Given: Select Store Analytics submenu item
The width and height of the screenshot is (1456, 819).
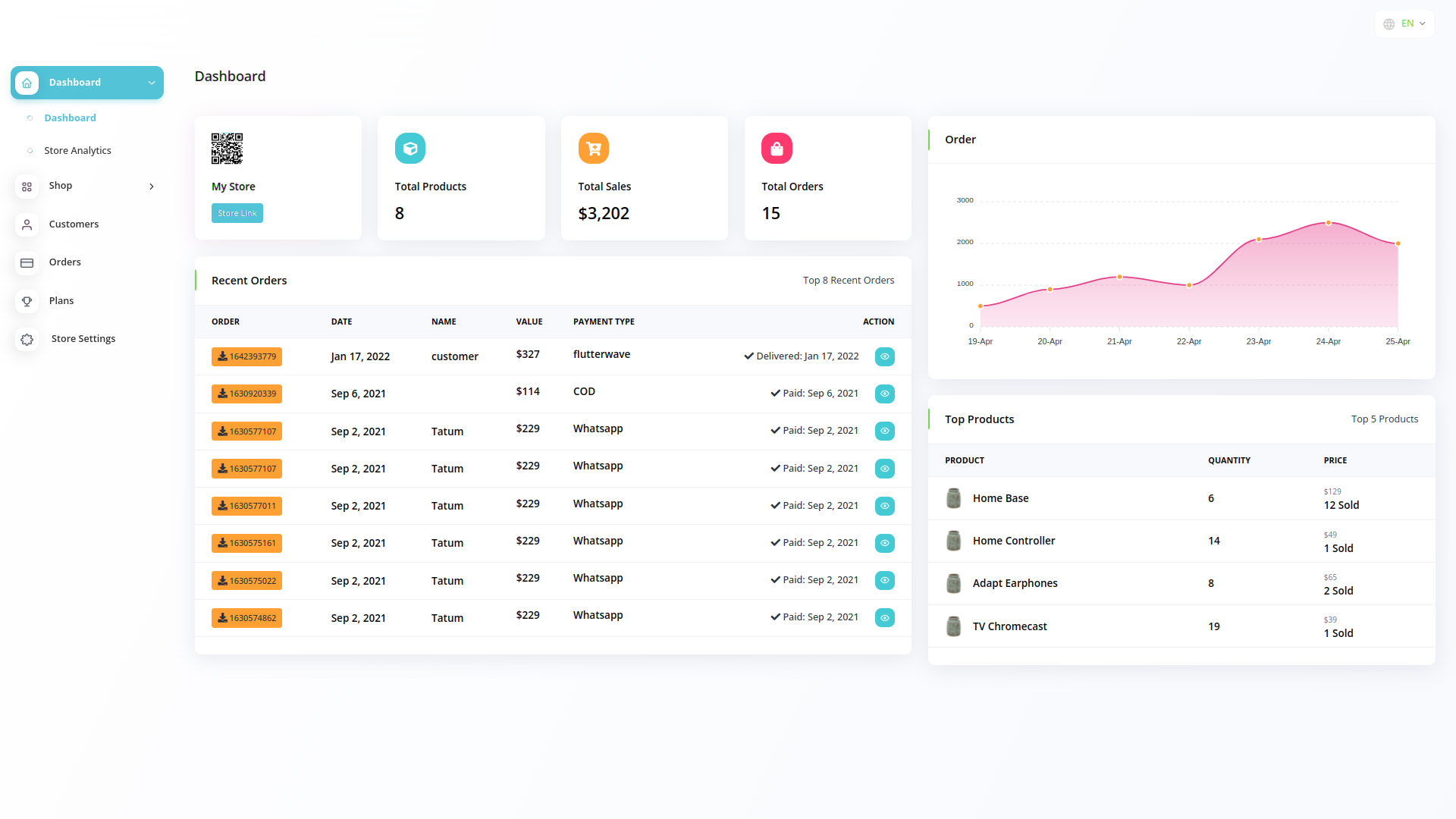Looking at the screenshot, I should pyautogui.click(x=77, y=151).
